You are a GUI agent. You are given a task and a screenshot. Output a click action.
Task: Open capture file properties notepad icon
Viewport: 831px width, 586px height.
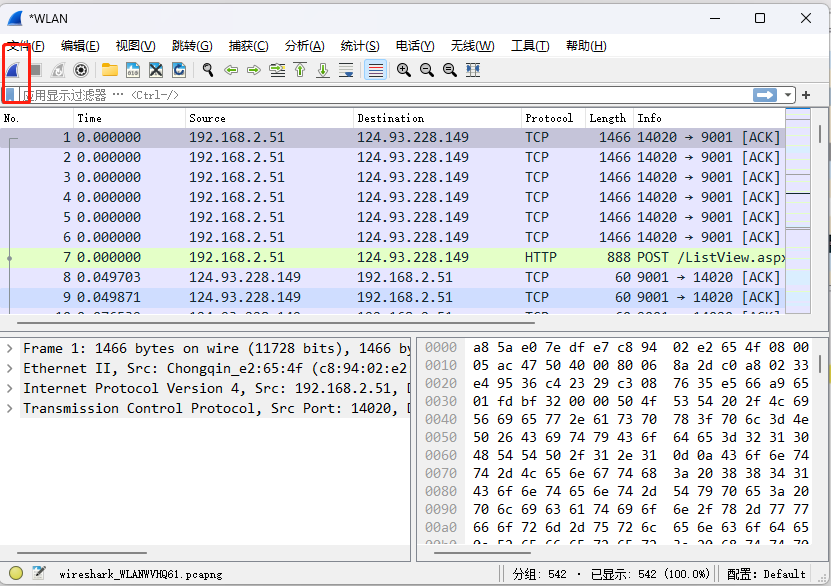39,573
